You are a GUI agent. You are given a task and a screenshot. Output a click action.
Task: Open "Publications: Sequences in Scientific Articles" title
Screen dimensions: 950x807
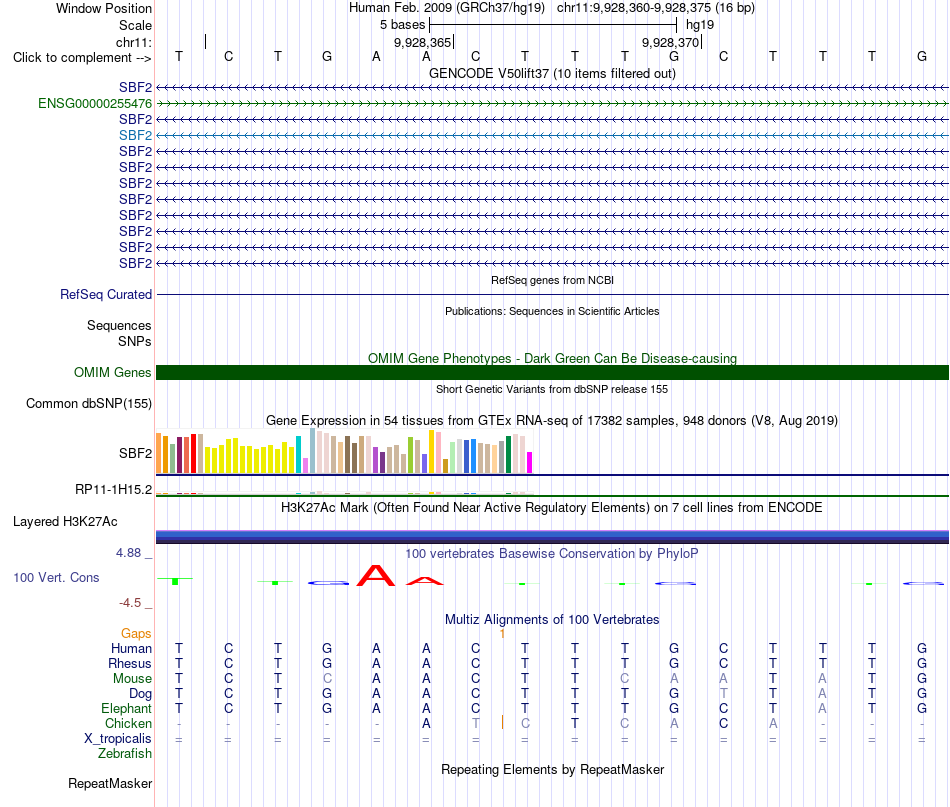[552, 311]
